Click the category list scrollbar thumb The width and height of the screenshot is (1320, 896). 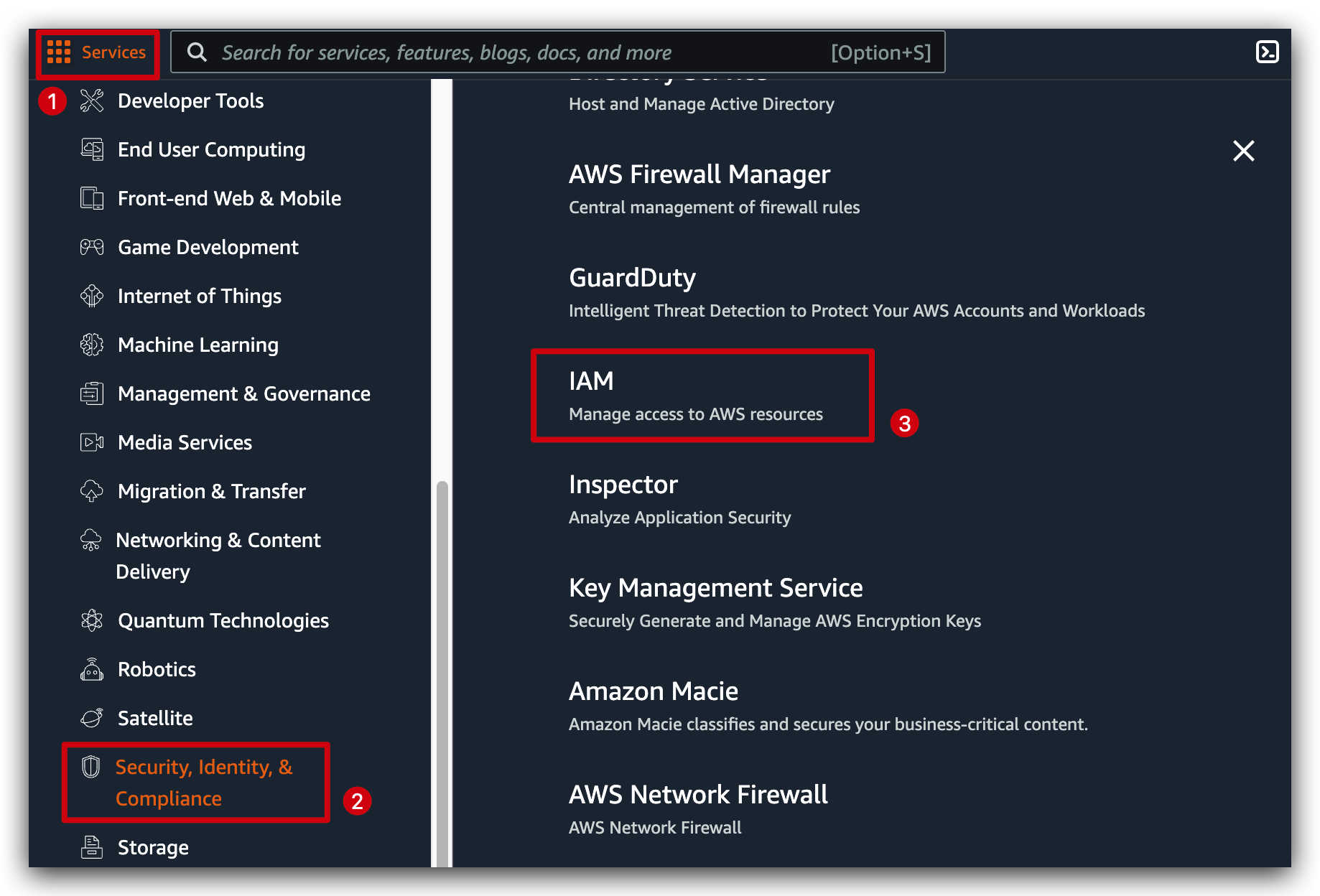442,673
